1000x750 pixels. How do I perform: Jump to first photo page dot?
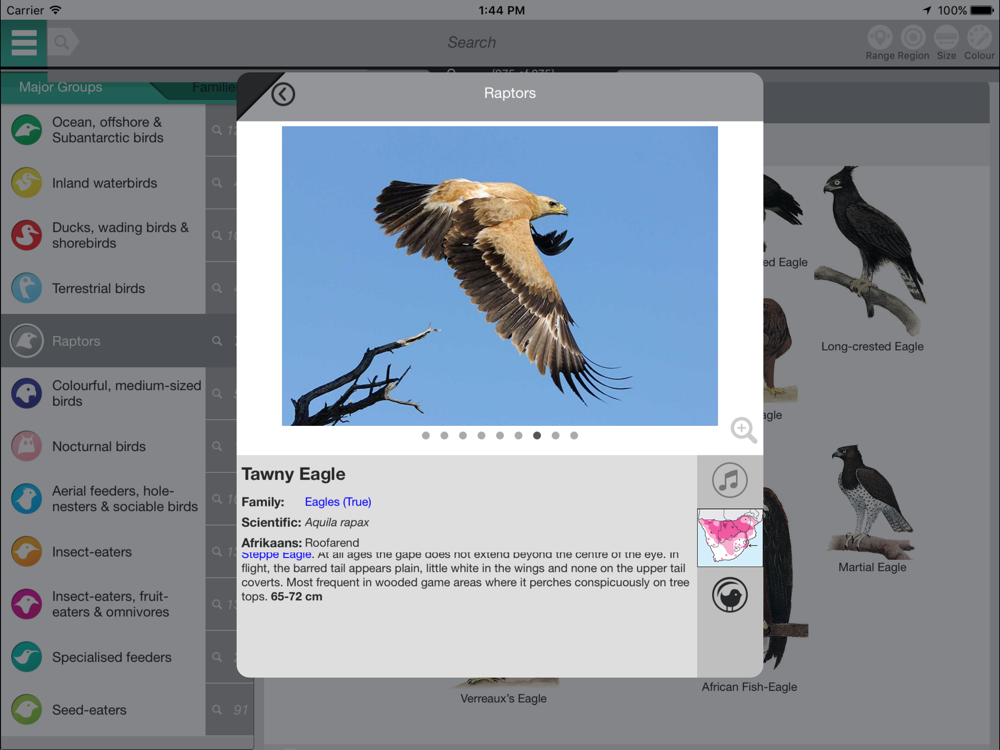point(426,436)
